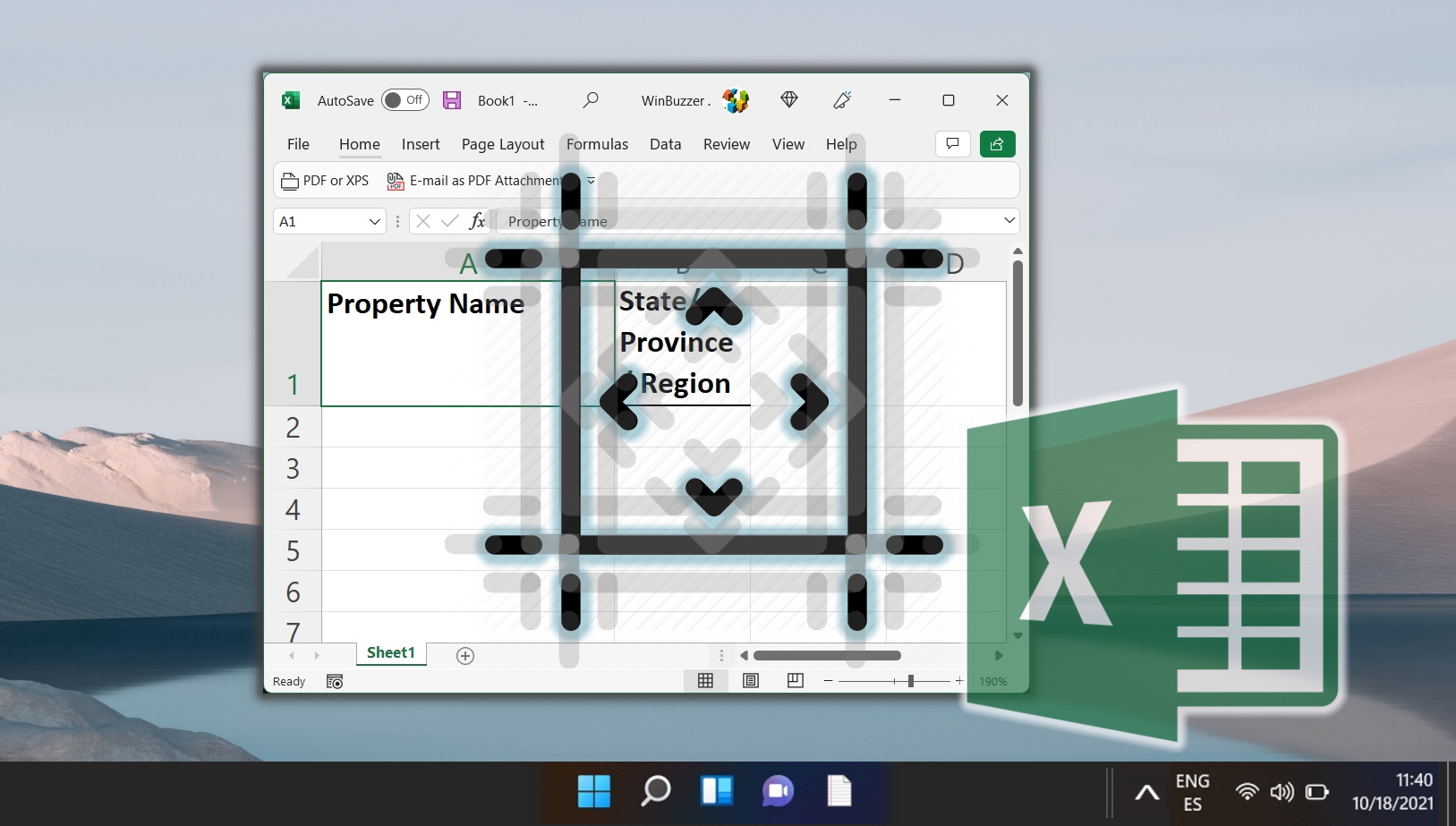Switch to the Insert tab

(x=421, y=144)
